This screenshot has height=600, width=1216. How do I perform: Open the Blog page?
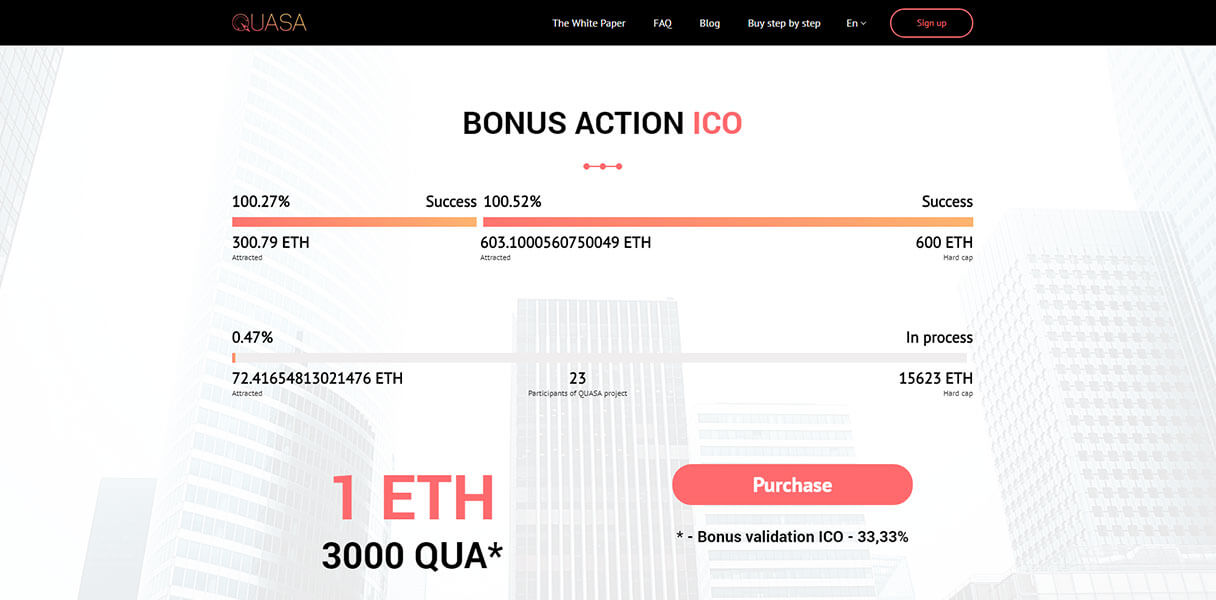710,23
